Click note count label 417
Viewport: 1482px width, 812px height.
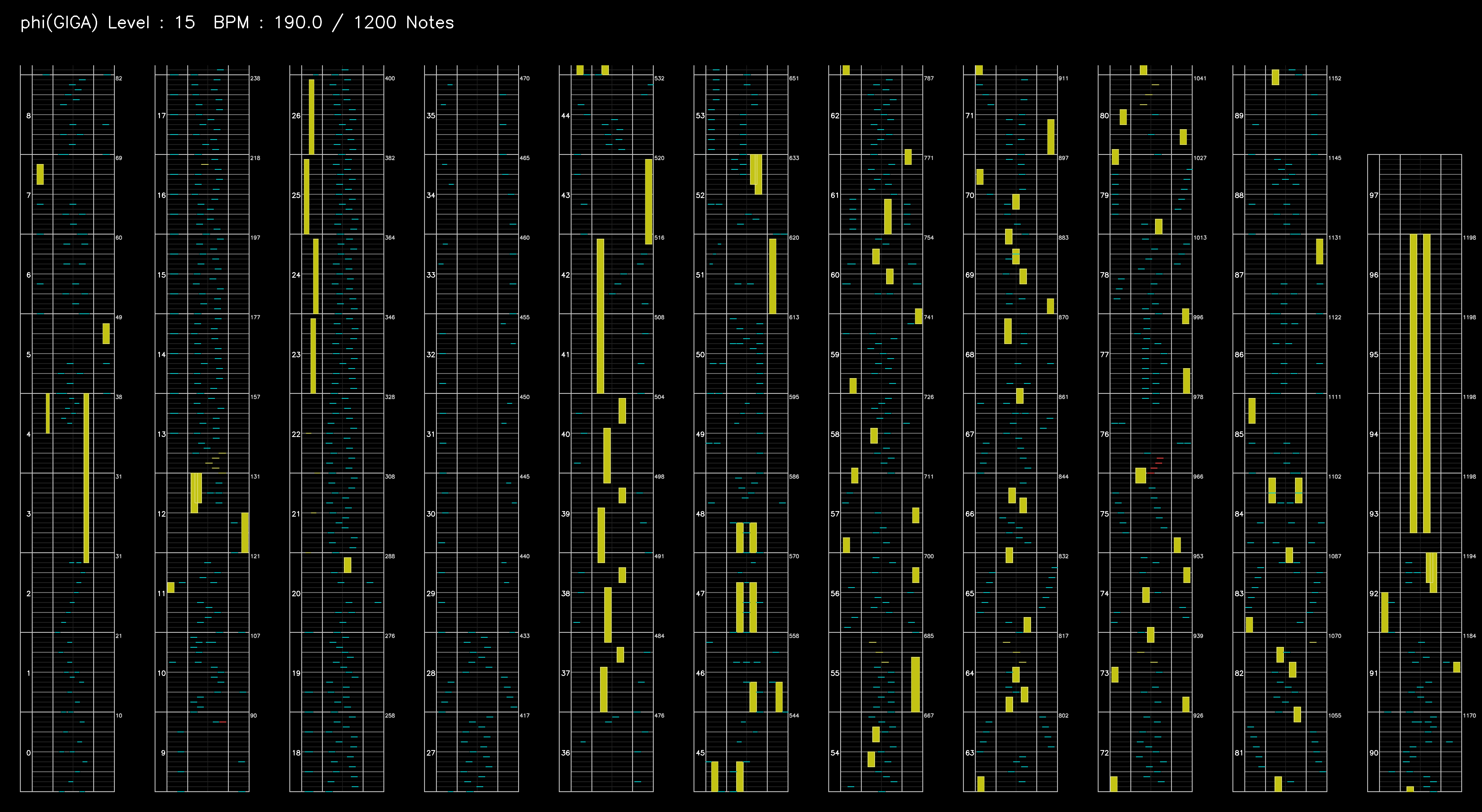tap(525, 715)
